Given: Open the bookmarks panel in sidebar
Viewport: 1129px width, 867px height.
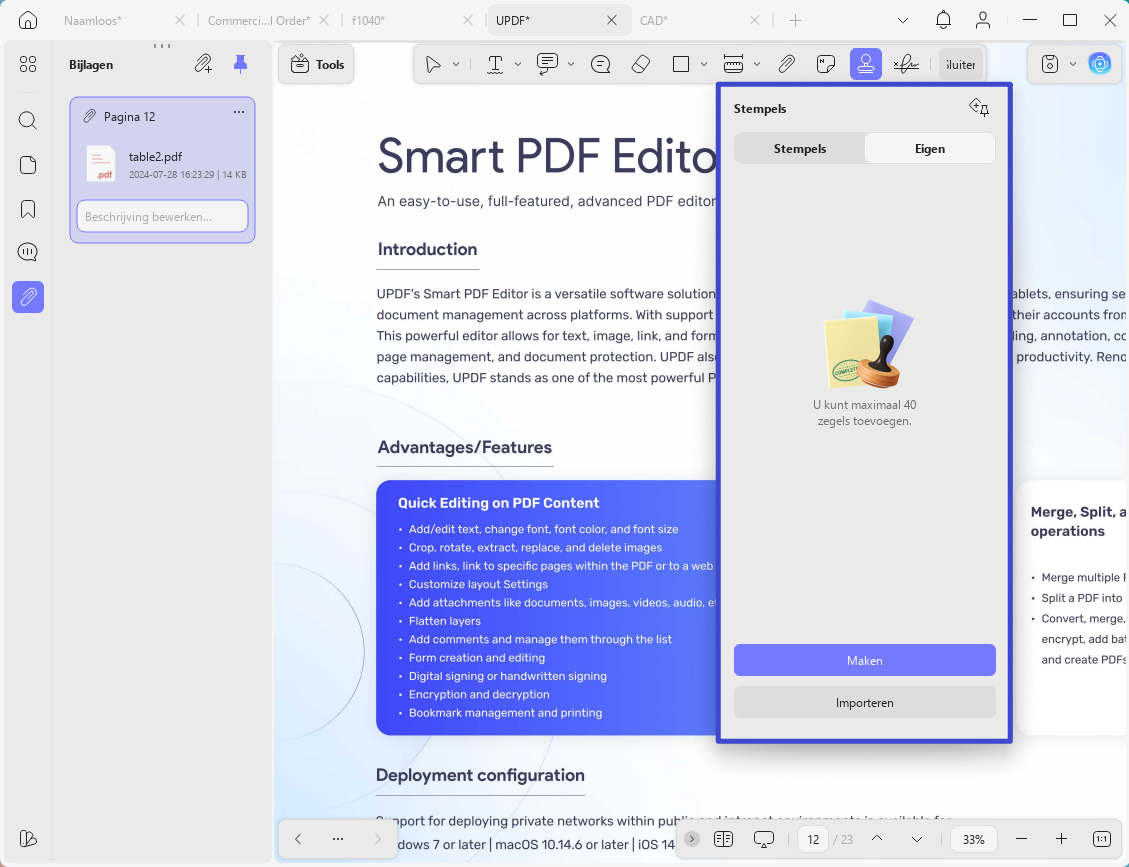Looking at the screenshot, I should [28, 210].
